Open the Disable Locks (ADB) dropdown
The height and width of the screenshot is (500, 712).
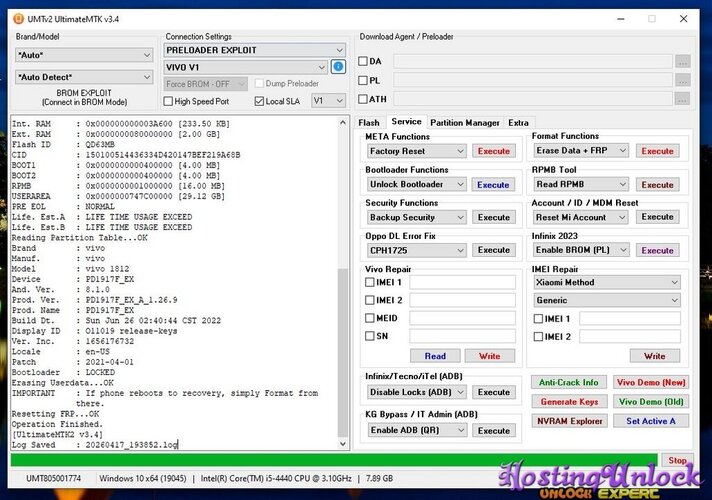pyautogui.click(x=416, y=392)
